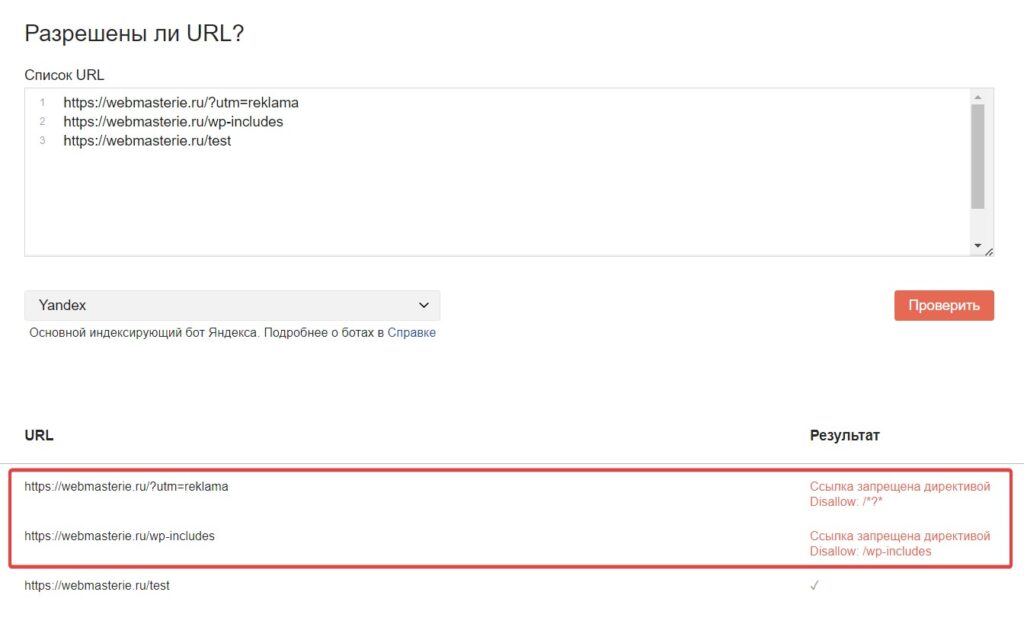Click the scrollbar thumb in the URL list box
Image resolution: width=1024 pixels, height=624 pixels.
pos(977,156)
